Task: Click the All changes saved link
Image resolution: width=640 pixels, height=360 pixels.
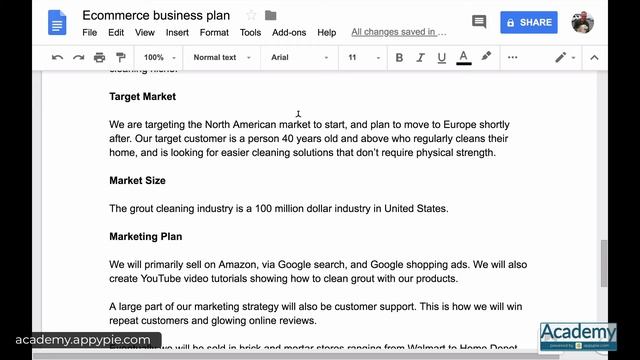Action: click(x=399, y=32)
